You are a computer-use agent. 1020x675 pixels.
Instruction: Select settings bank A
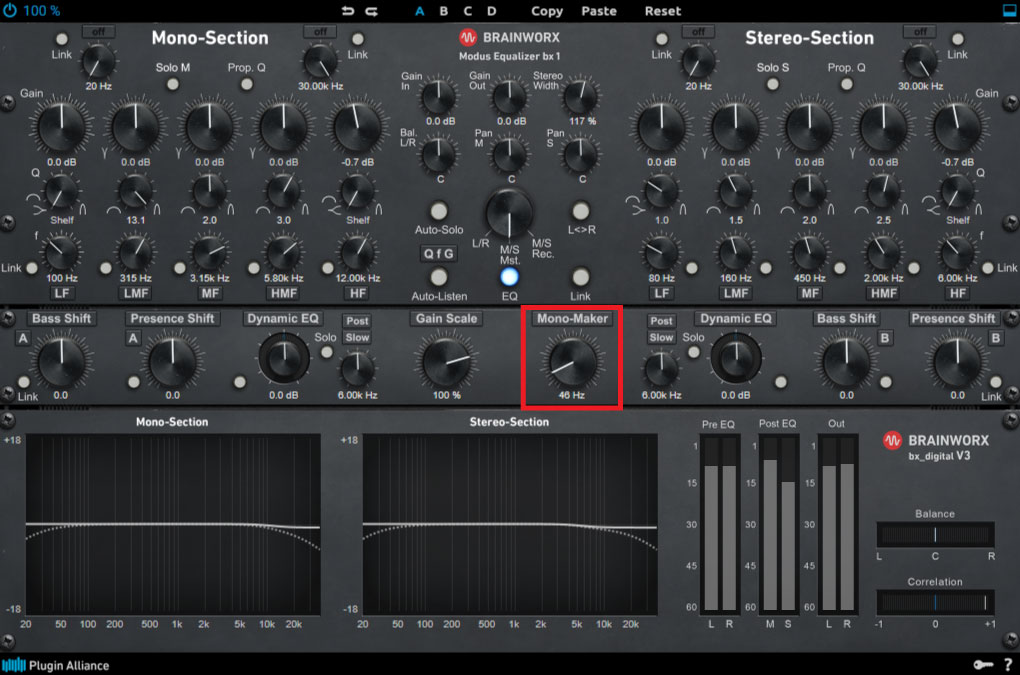420,11
